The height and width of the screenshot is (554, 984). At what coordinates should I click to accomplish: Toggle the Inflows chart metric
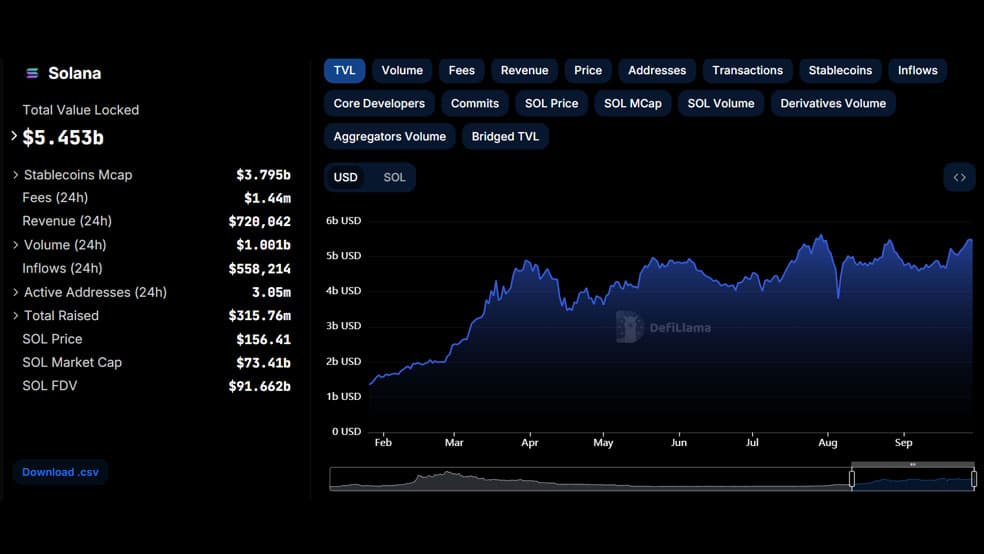(x=917, y=70)
